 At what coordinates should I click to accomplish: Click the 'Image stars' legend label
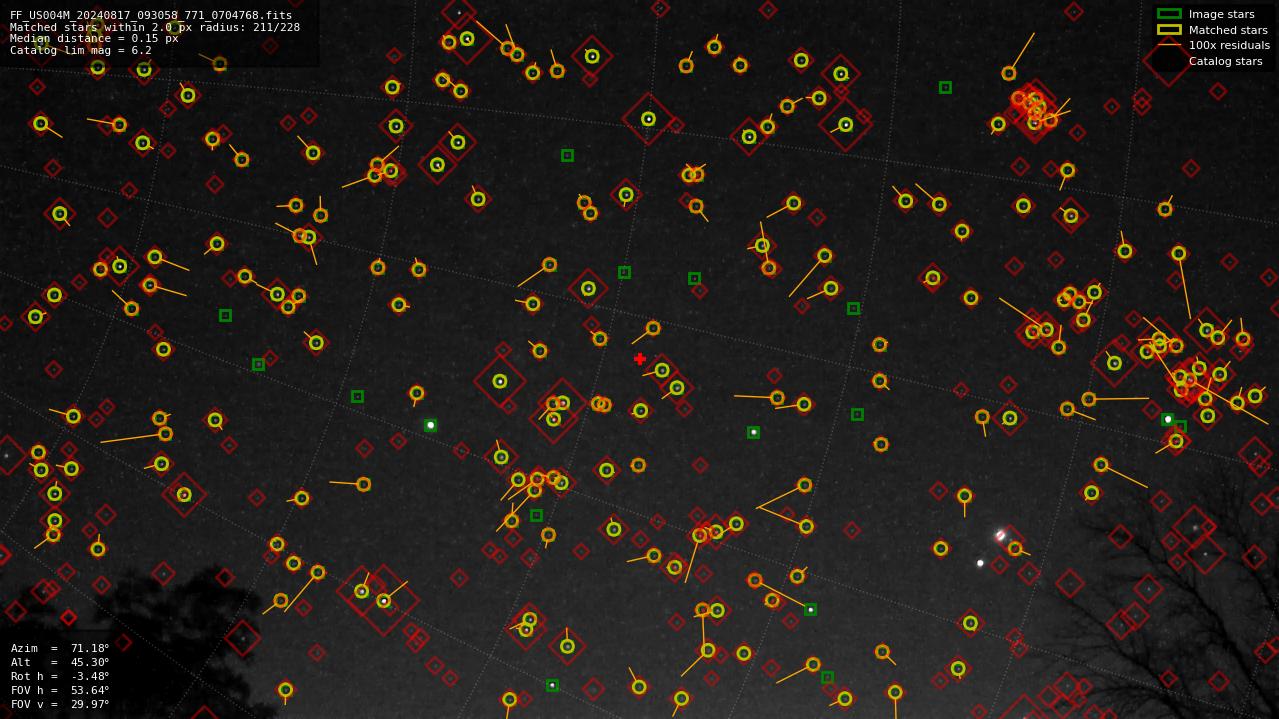[1221, 14]
